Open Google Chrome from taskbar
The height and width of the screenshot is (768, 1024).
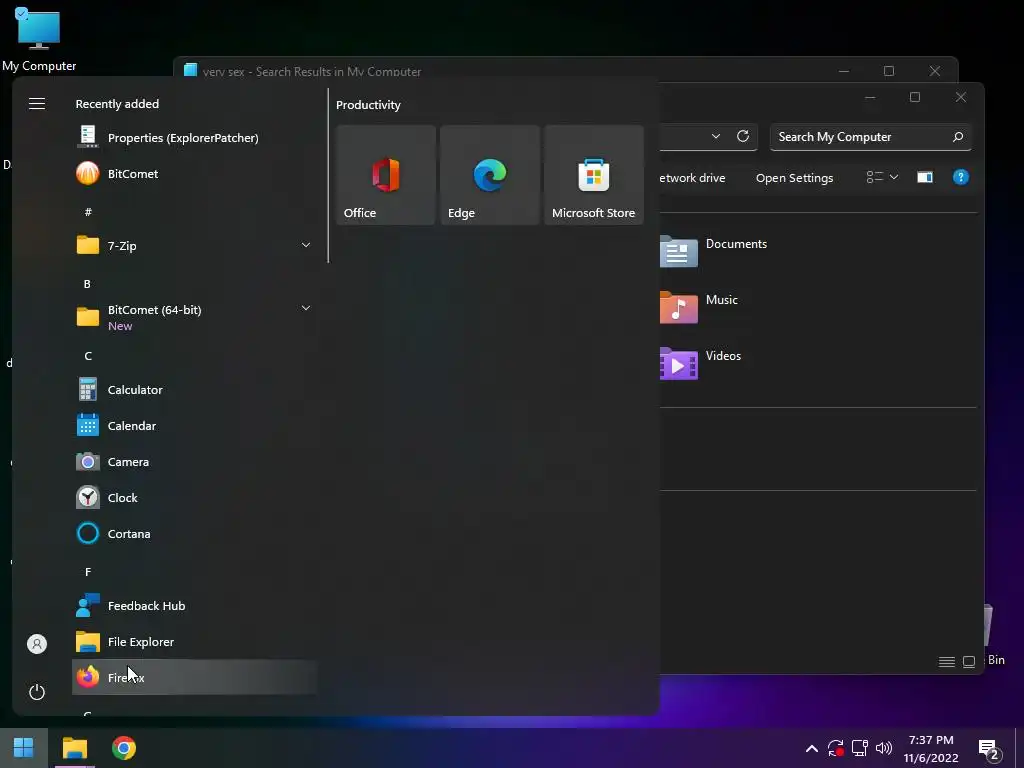pyautogui.click(x=123, y=748)
